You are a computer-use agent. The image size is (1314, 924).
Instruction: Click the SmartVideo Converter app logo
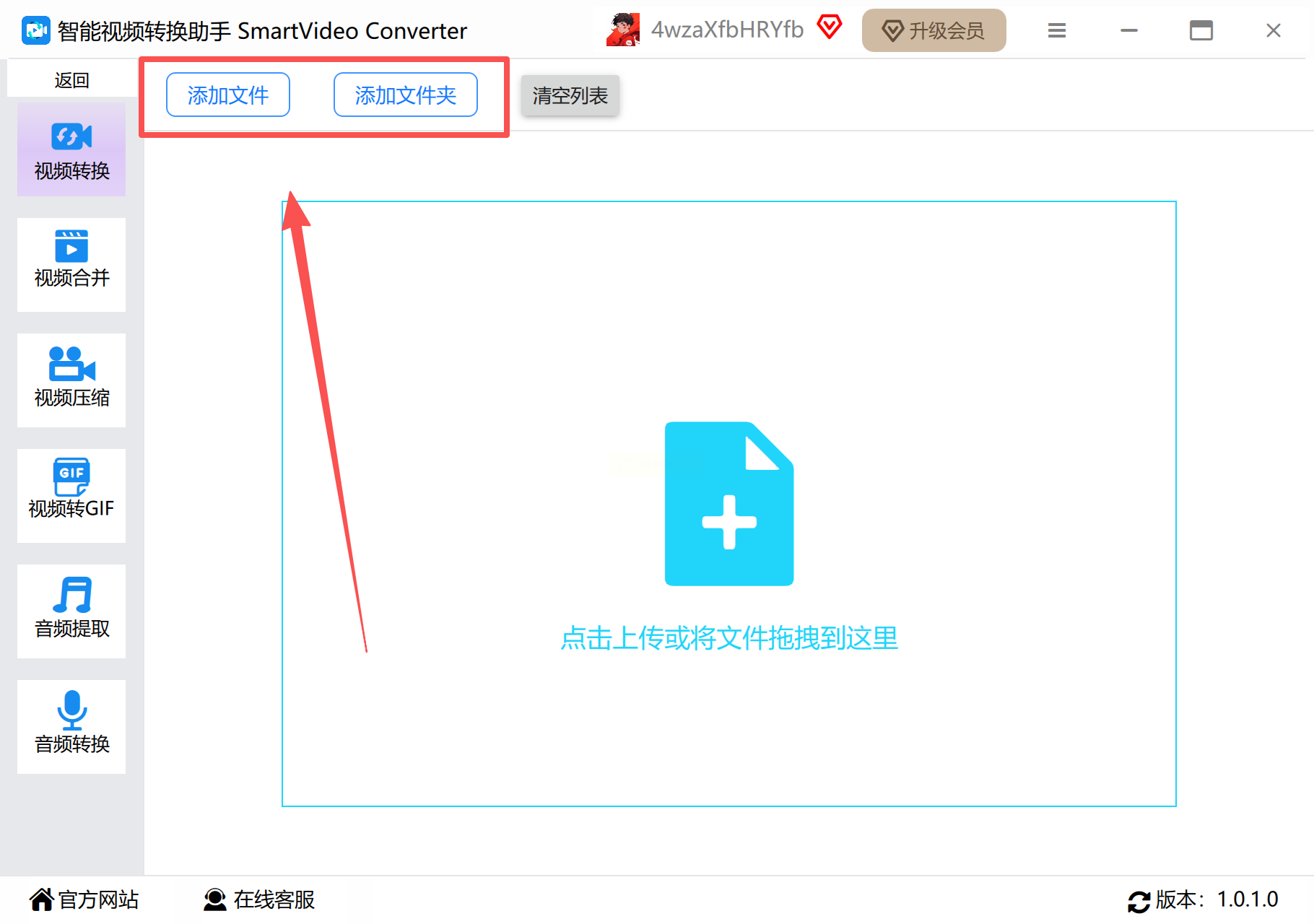36,30
